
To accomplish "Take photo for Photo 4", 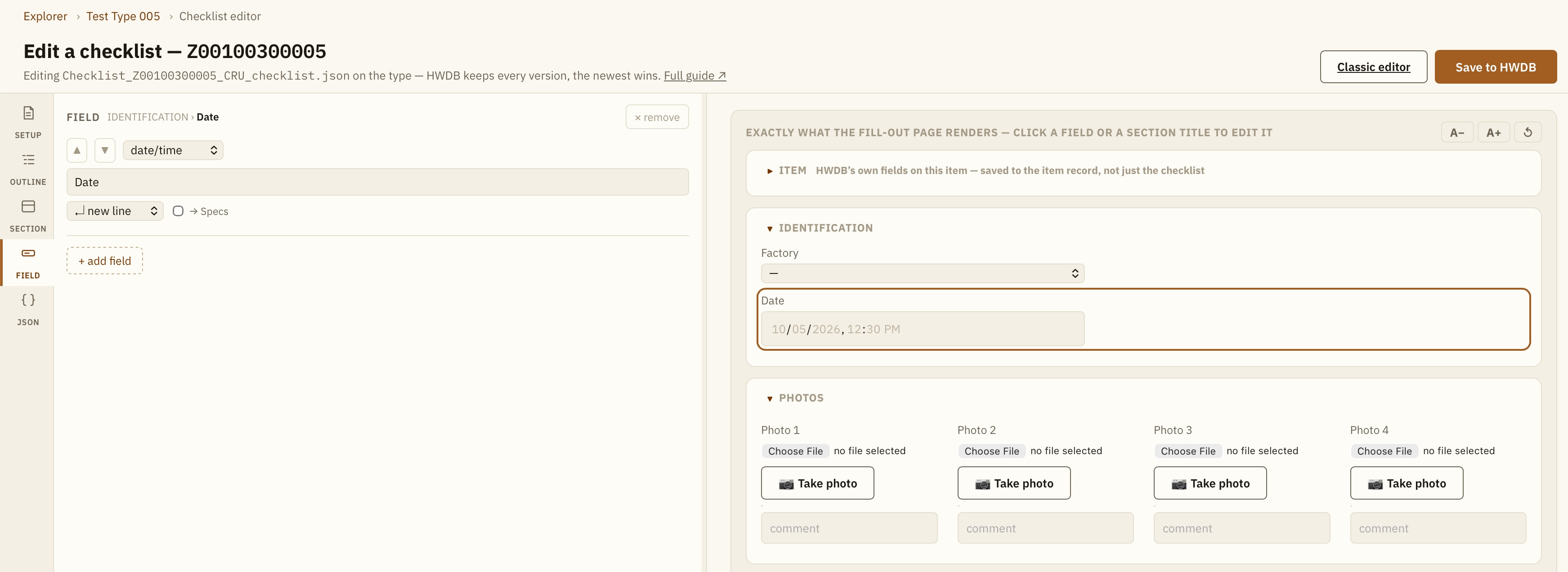I will click(x=1406, y=483).
